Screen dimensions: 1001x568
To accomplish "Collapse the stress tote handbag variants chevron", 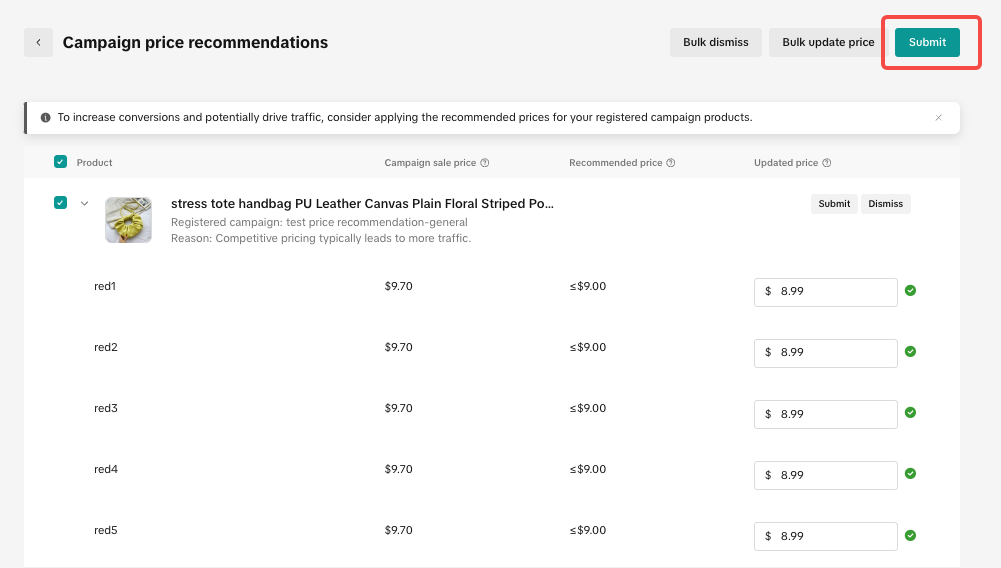I will [85, 203].
